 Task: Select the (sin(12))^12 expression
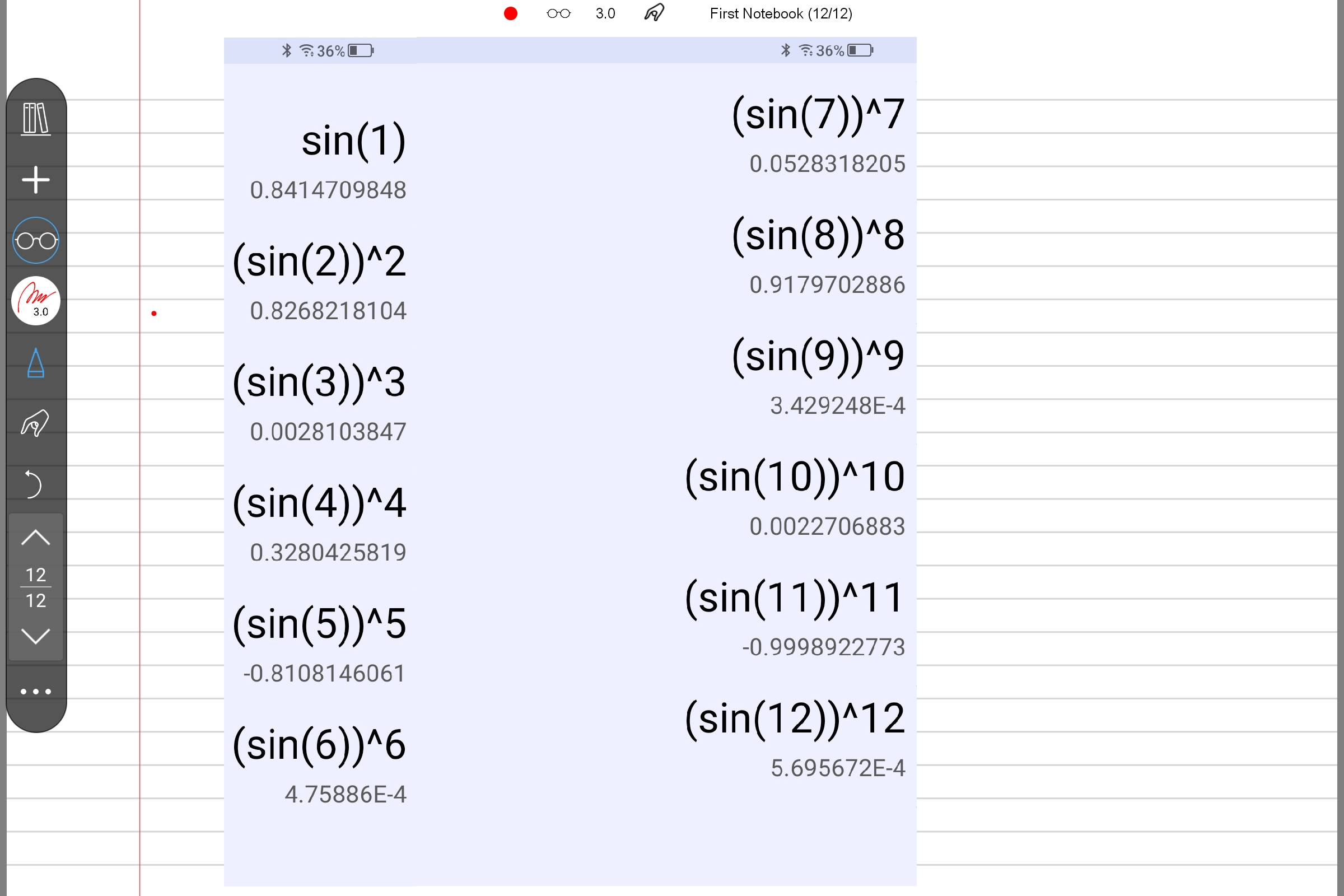795,719
